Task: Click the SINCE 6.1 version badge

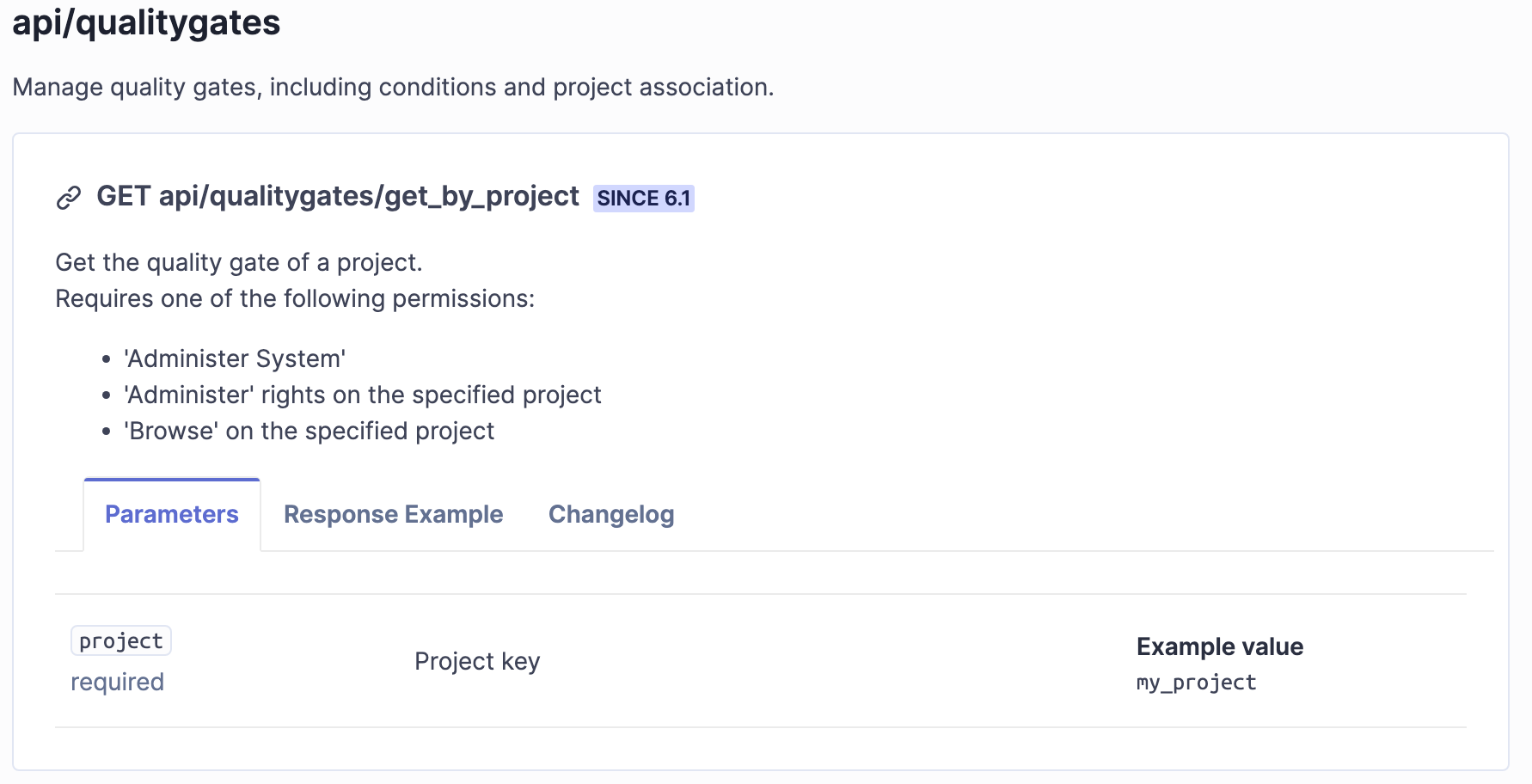Action: [643, 199]
